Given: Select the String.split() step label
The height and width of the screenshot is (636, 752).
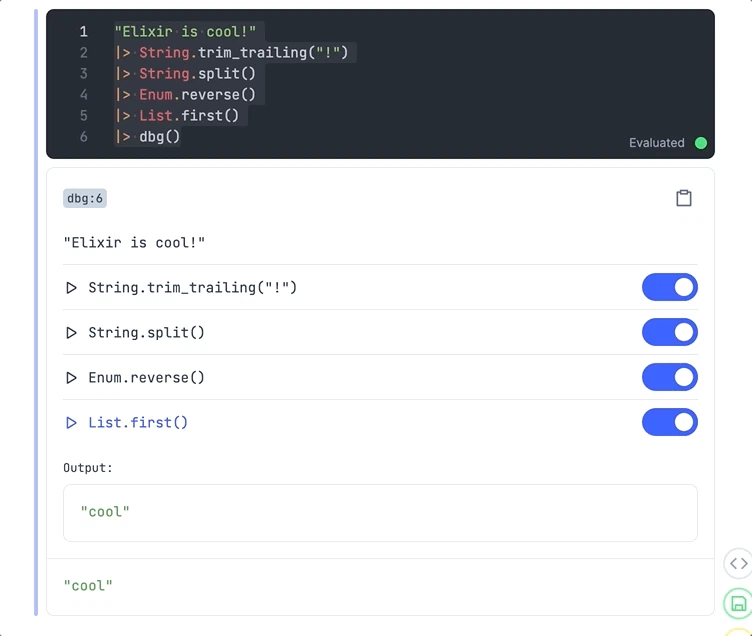Looking at the screenshot, I should coord(146,333).
